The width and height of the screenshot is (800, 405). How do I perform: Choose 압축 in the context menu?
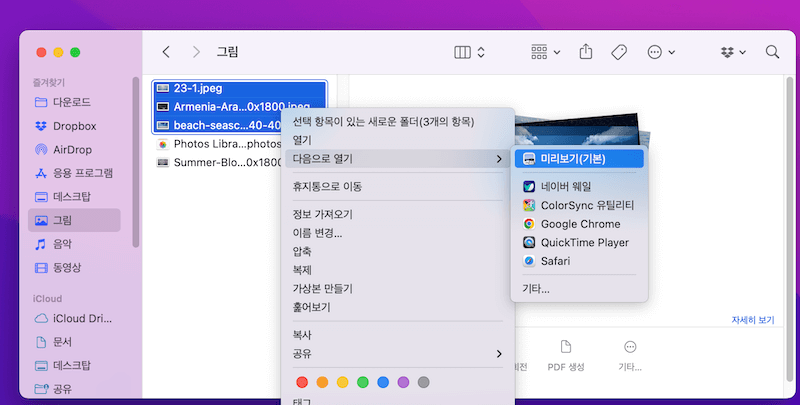397,251
